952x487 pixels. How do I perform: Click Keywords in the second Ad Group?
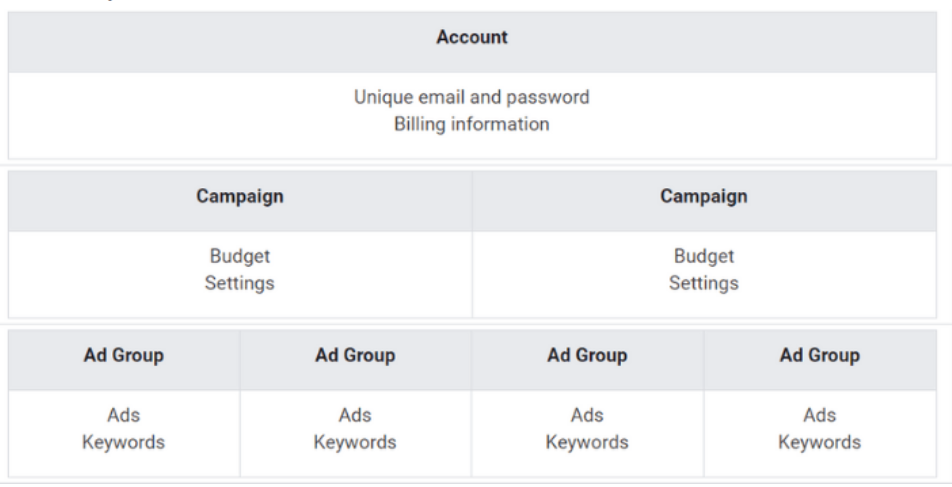[355, 442]
